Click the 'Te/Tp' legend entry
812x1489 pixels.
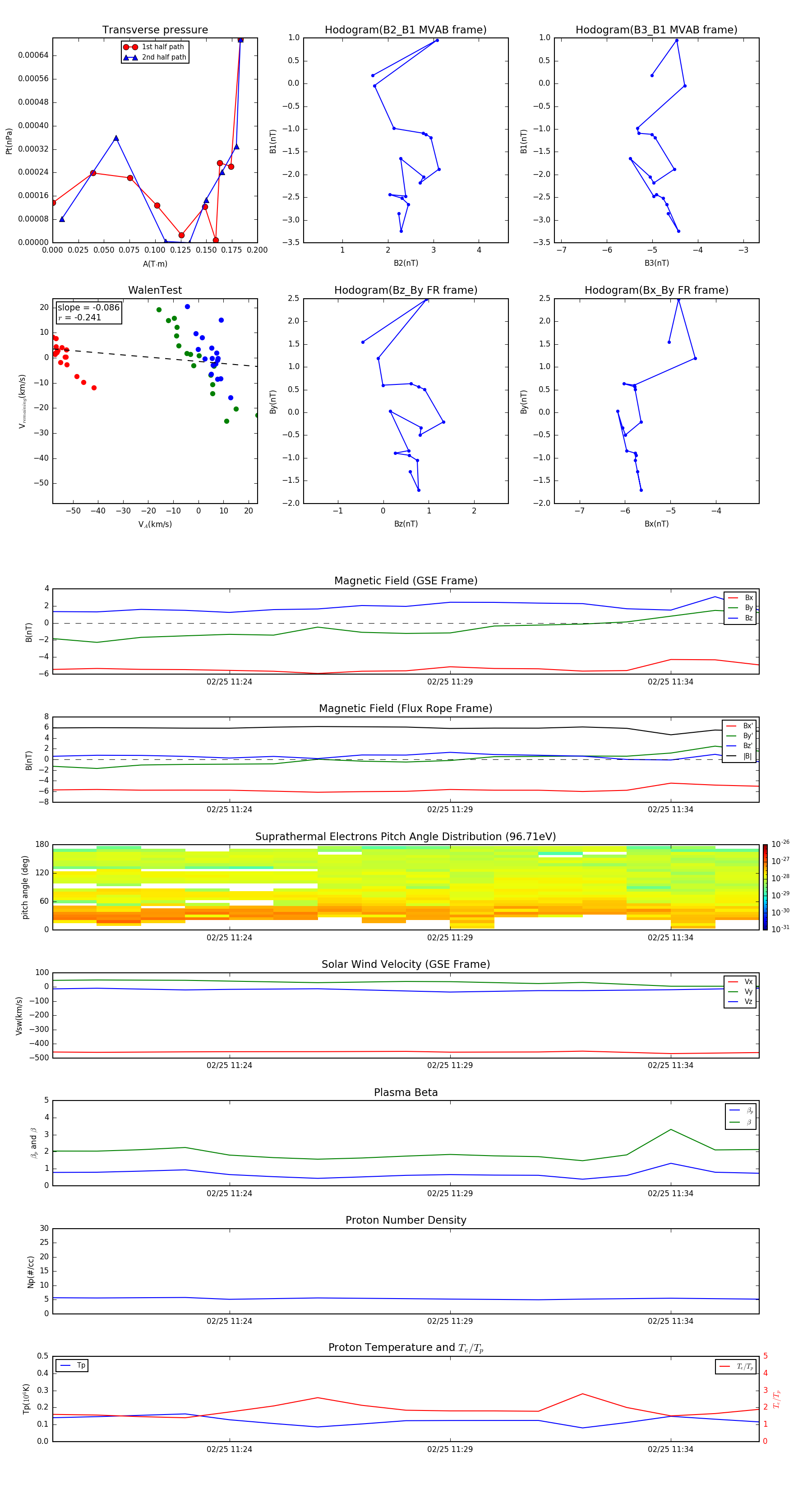736,1366
